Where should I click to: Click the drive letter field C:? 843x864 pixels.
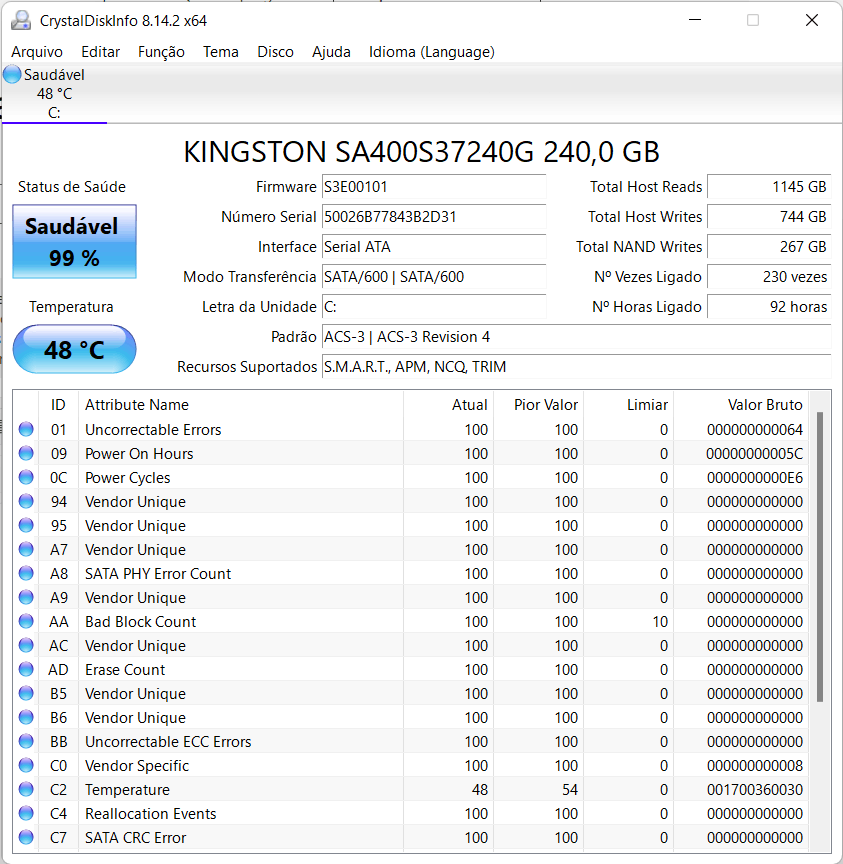point(434,306)
